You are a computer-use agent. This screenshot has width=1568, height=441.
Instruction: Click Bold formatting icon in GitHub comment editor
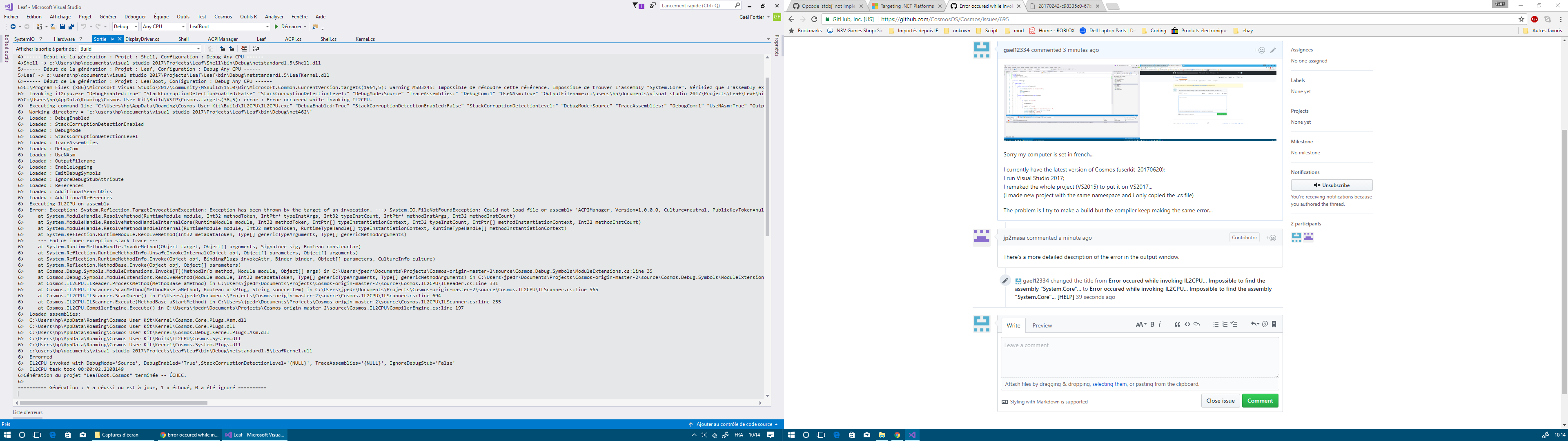[x=1152, y=325]
